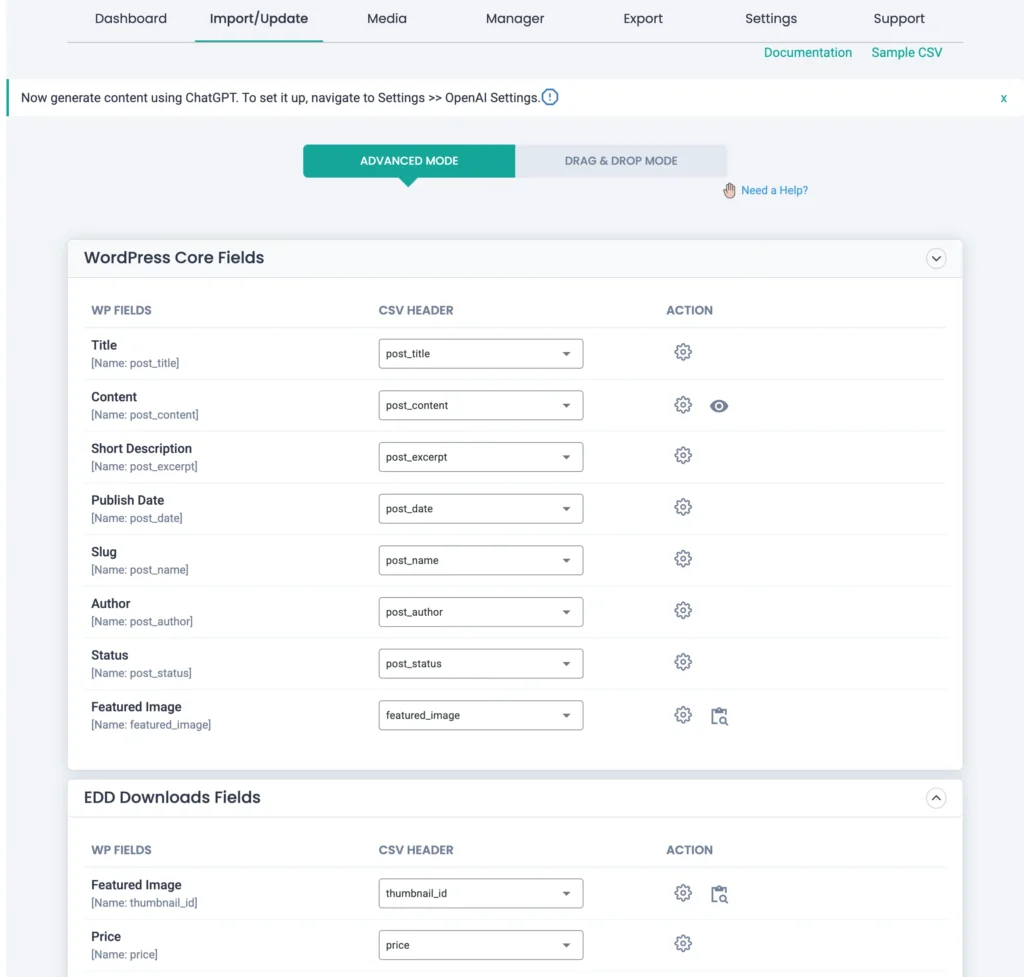Image resolution: width=1024 pixels, height=977 pixels.
Task: Preview the Content field mapping
Action: coord(719,405)
